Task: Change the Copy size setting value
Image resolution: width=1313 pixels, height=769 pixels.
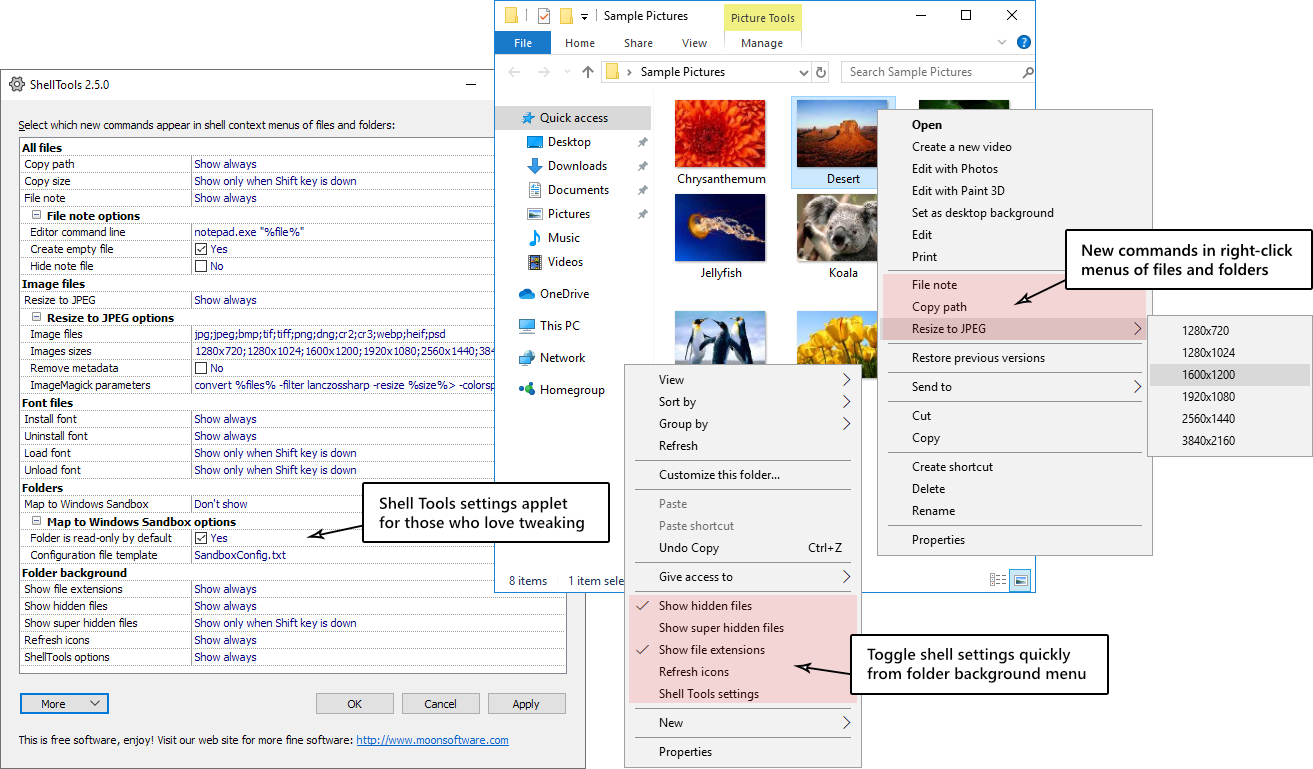Action: click(344, 181)
